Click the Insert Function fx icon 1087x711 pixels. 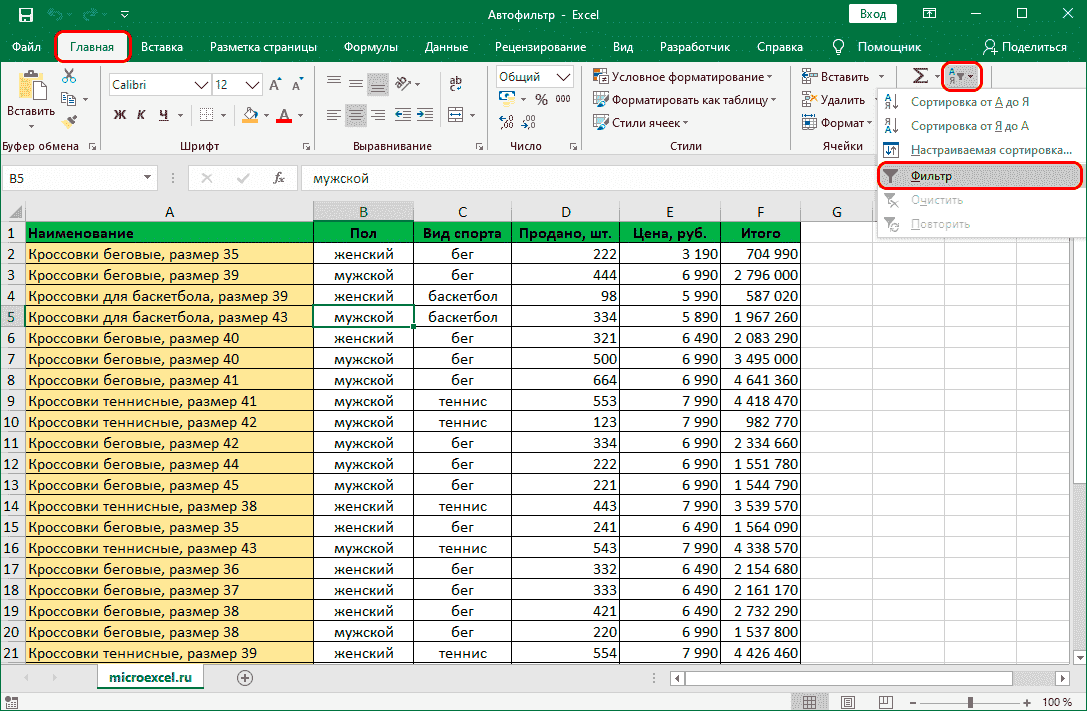coord(279,178)
